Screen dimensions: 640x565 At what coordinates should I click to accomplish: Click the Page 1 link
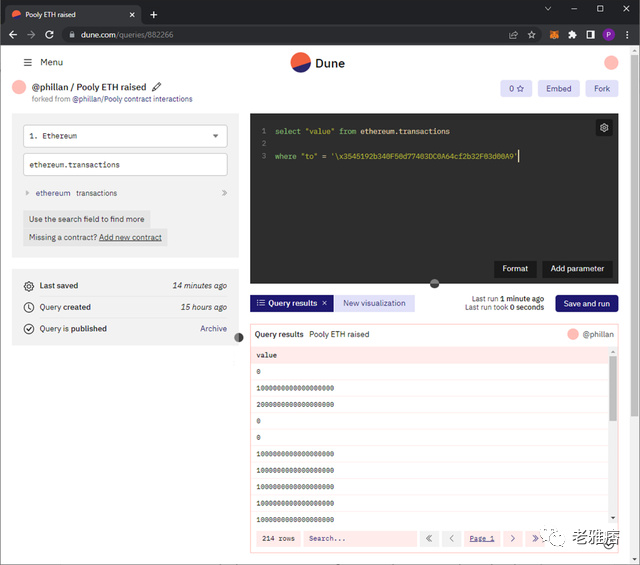coord(482,538)
